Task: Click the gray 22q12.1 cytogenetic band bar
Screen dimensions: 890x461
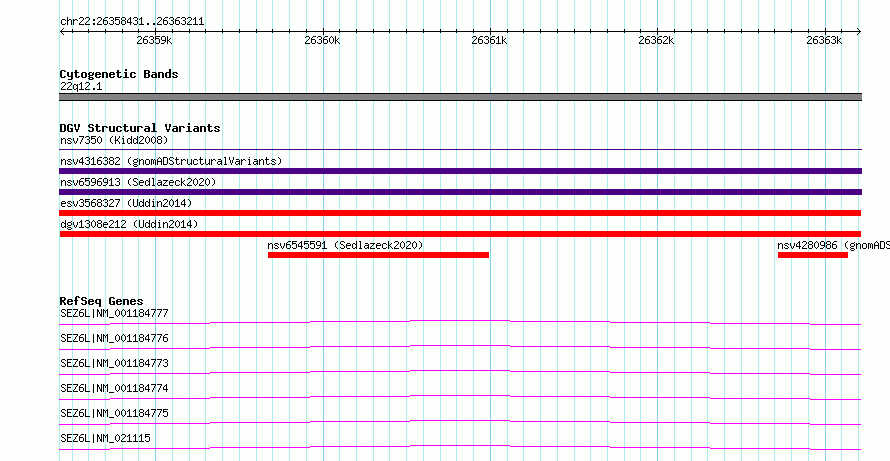Action: coord(460,97)
